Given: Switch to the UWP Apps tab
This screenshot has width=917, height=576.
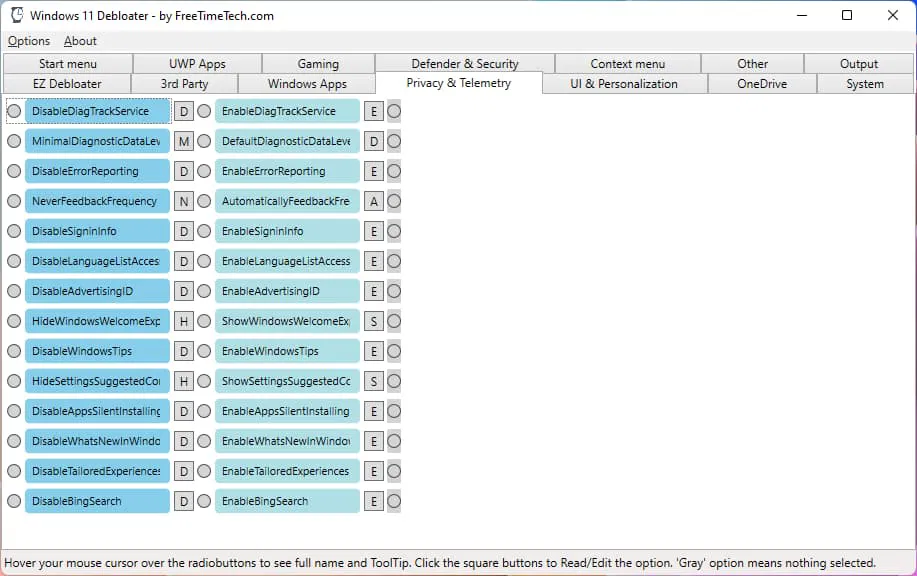Looking at the screenshot, I should (x=197, y=64).
